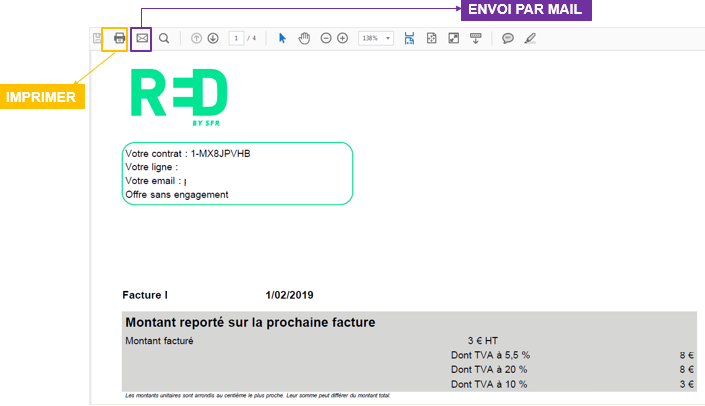Click the ENVOI PAR MAIL label
The height and width of the screenshot is (406, 705).
(526, 10)
